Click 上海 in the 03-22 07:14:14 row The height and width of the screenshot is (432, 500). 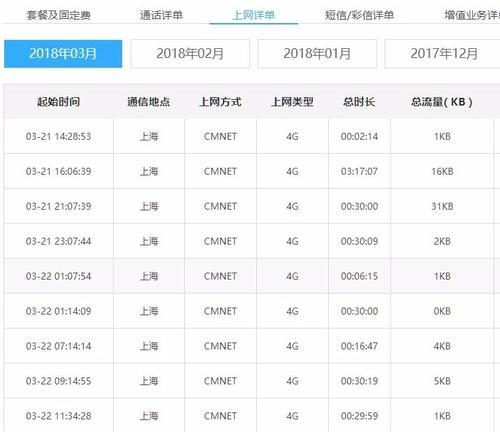pyautogui.click(x=149, y=346)
